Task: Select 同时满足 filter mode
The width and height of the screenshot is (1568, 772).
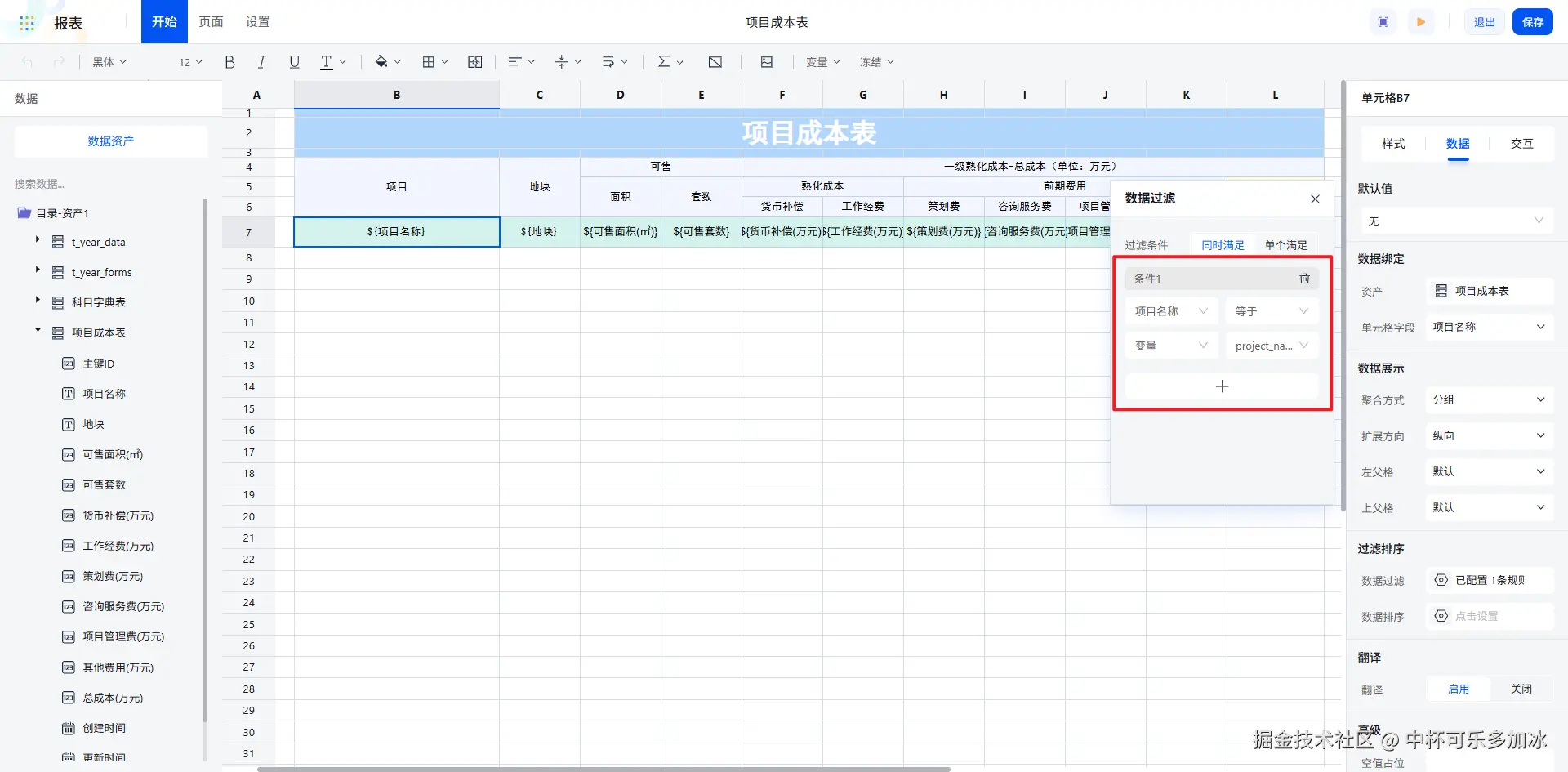Action: pos(1223,245)
